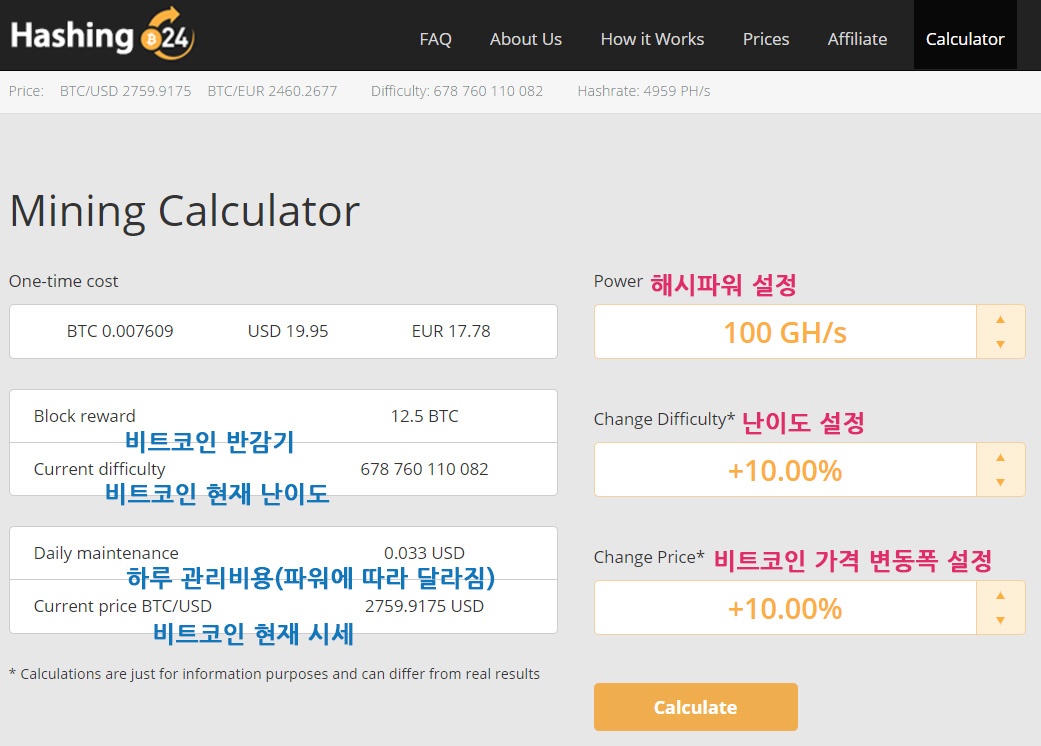Click inside the Power input field
The height and width of the screenshot is (746, 1041).
click(785, 332)
